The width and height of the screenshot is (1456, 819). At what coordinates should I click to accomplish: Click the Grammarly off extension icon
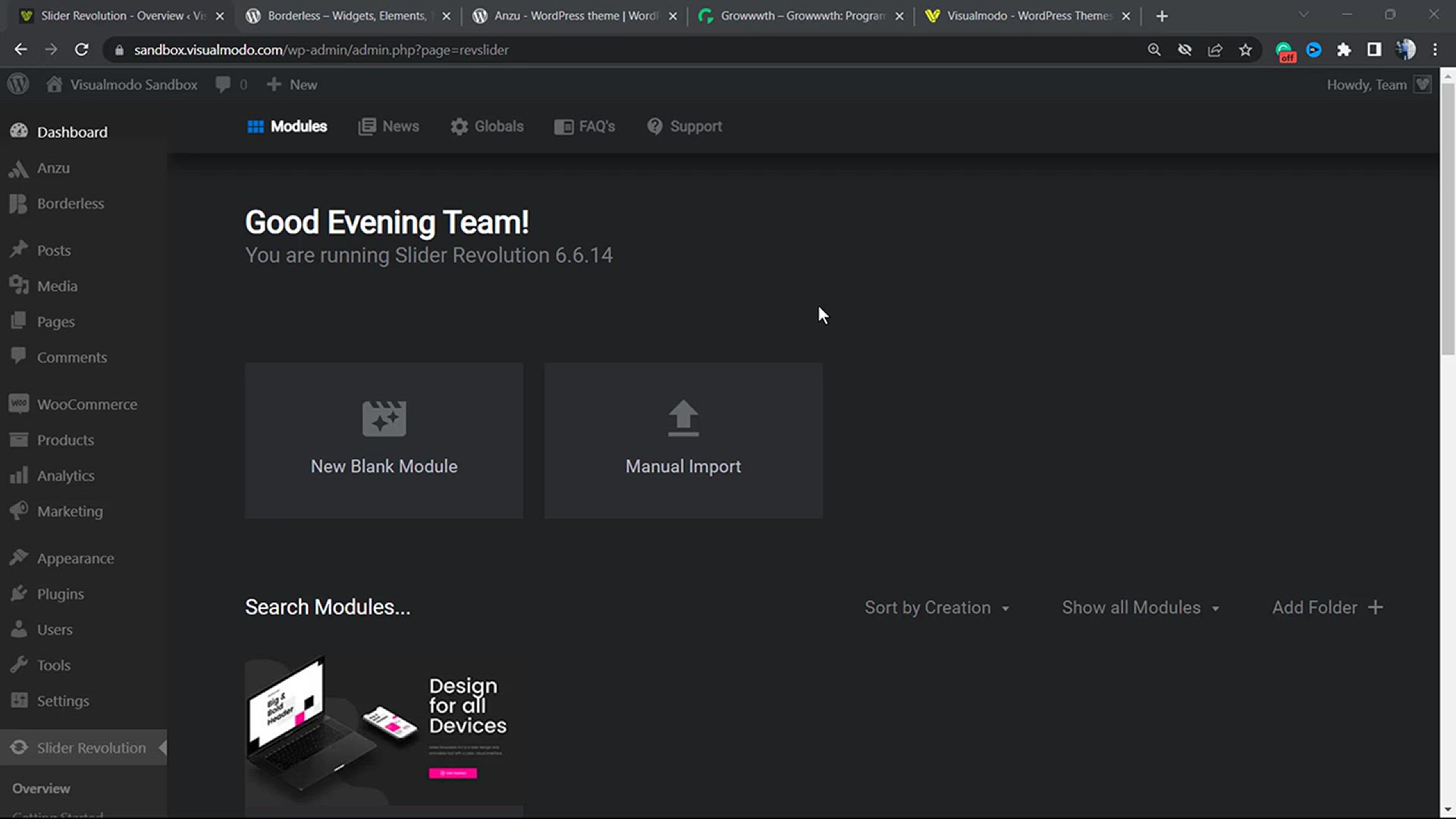tap(1285, 51)
